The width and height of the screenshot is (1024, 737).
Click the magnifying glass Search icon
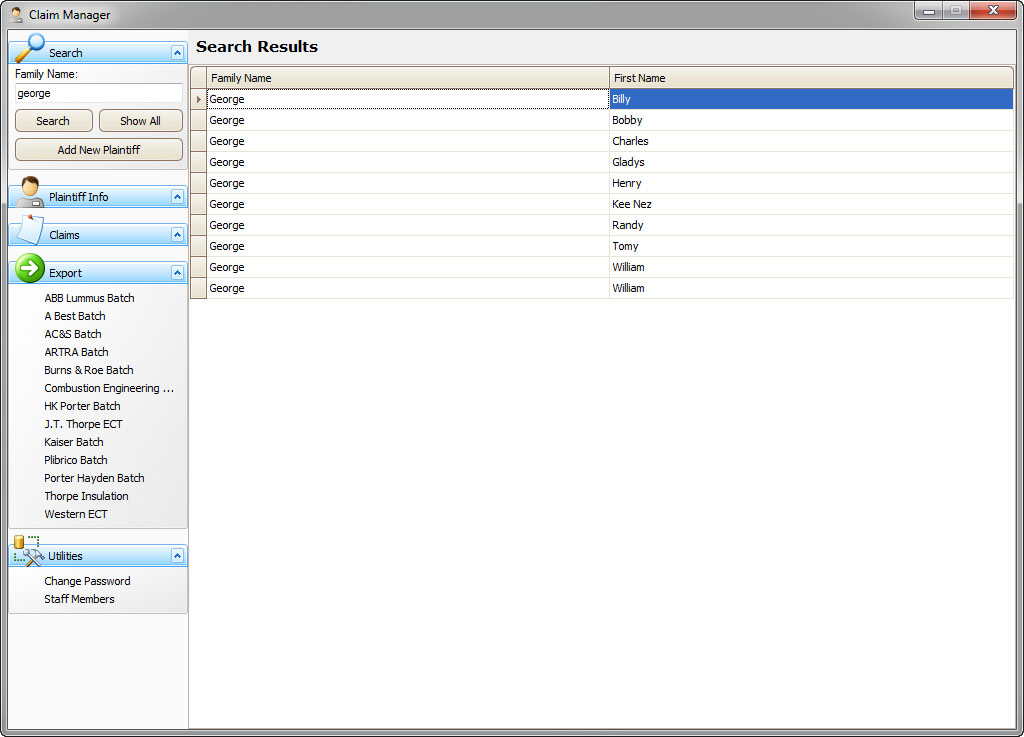click(x=29, y=48)
